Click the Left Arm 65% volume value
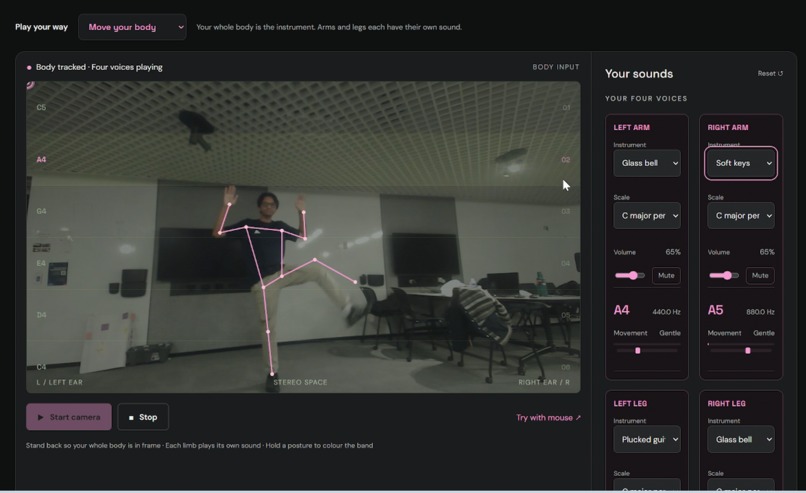This screenshot has width=806, height=493. tap(673, 252)
